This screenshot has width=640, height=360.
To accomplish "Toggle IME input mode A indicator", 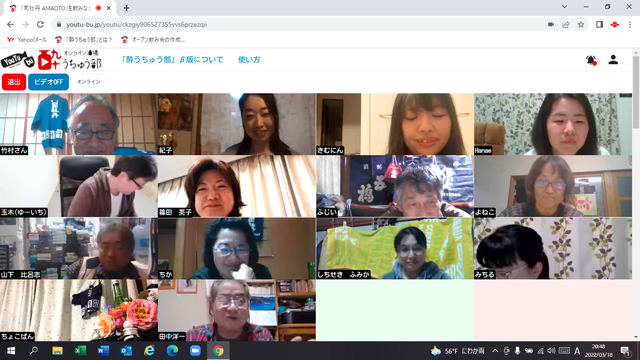I will coord(577,351).
